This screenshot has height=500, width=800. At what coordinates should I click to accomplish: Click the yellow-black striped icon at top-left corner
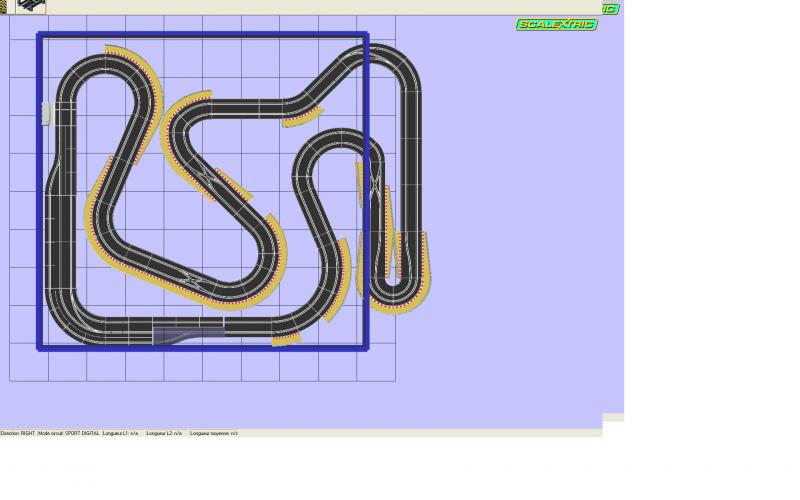[x=3, y=6]
